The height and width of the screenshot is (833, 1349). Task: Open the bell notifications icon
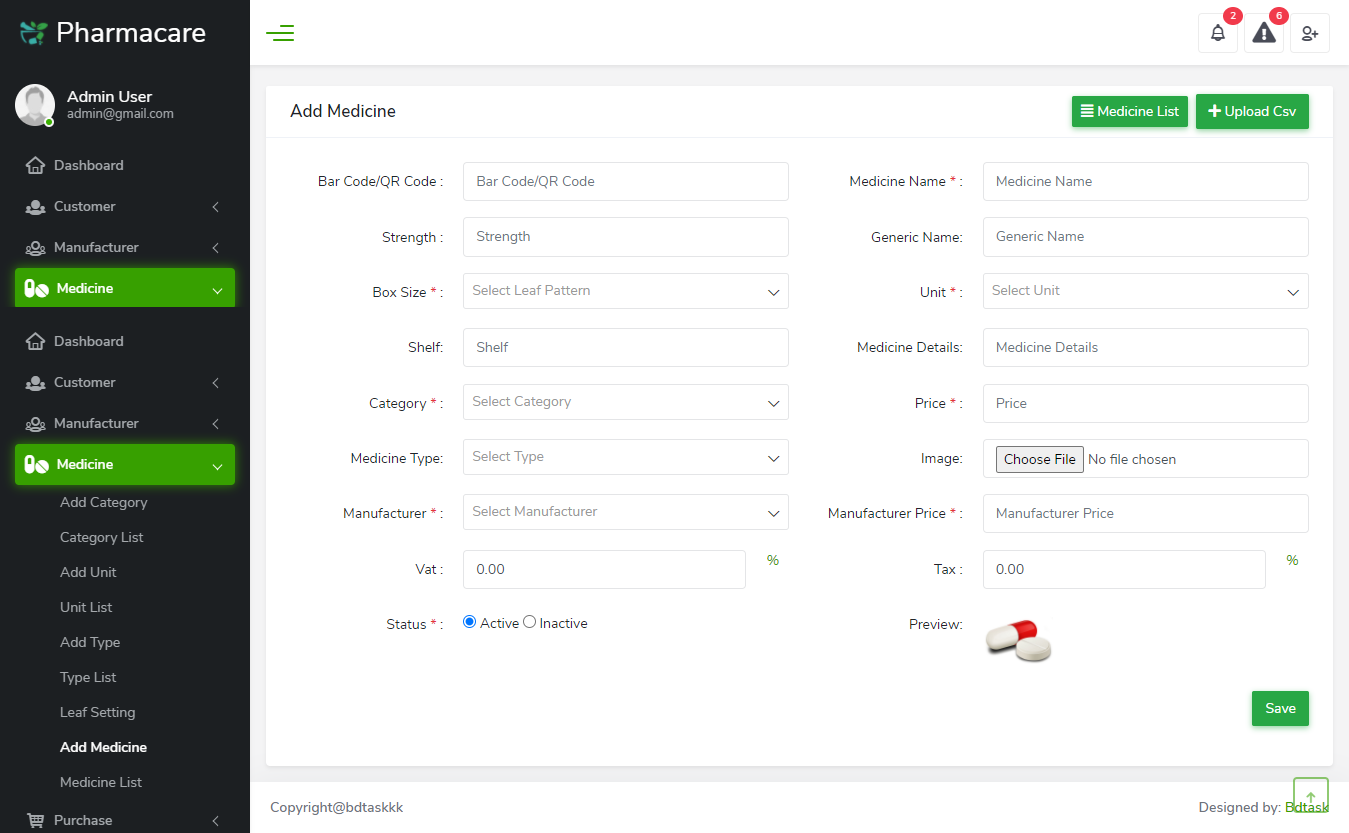[x=1217, y=33]
